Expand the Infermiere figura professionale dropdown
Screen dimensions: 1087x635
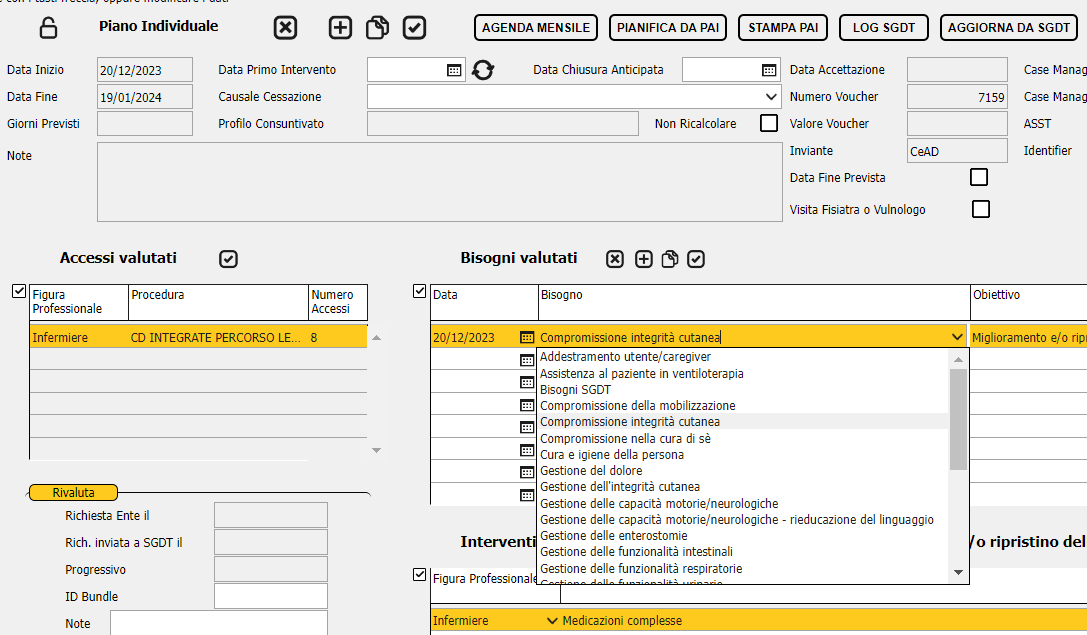tap(553, 621)
